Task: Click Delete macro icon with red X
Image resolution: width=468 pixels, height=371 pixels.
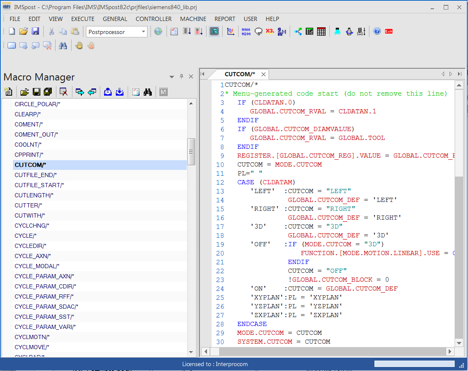Action: [63, 92]
